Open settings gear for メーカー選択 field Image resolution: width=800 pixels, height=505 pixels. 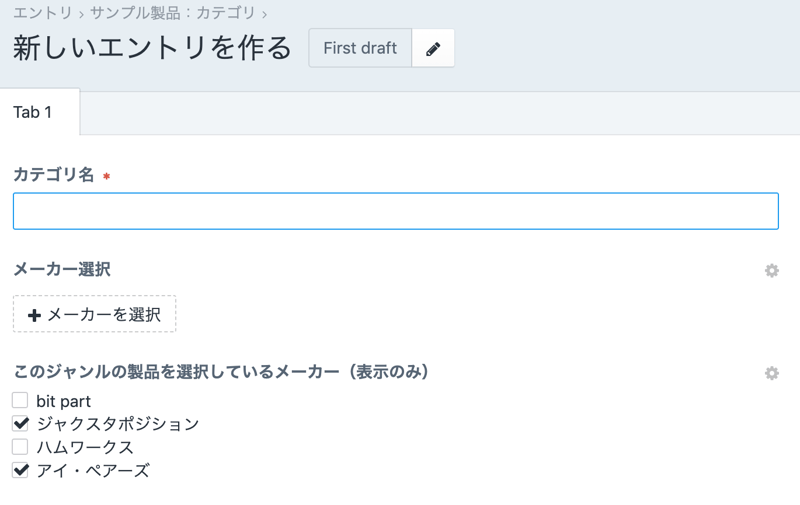[771, 270]
